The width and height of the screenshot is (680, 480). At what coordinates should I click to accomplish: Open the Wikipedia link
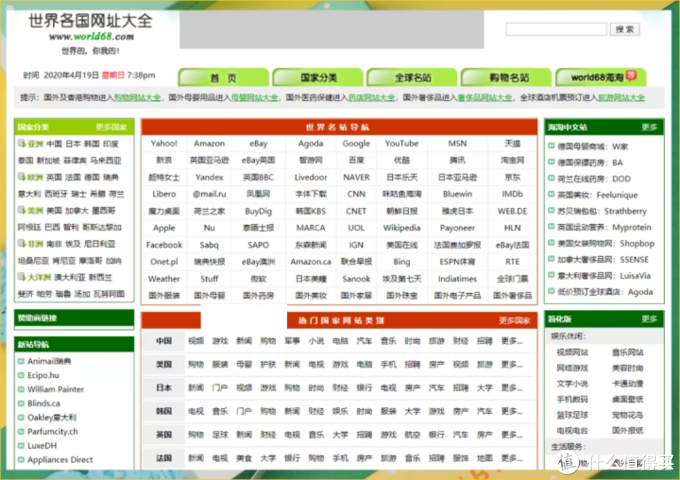402,228
